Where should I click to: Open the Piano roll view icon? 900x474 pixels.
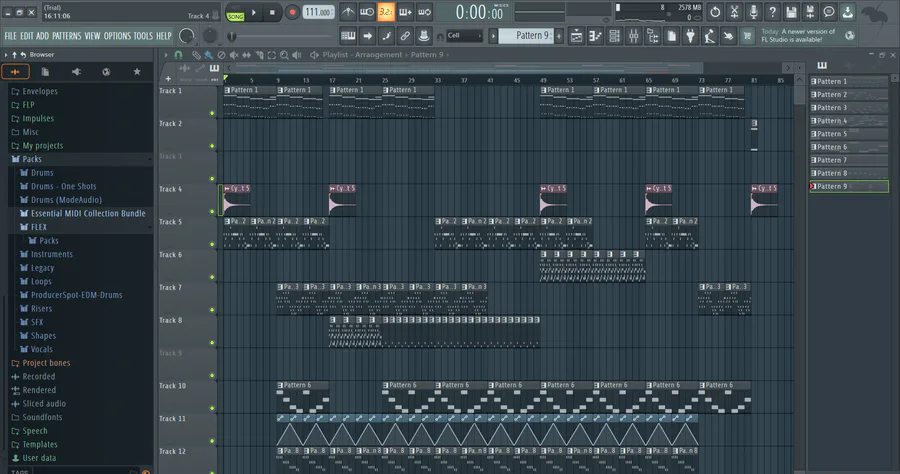(x=595, y=36)
